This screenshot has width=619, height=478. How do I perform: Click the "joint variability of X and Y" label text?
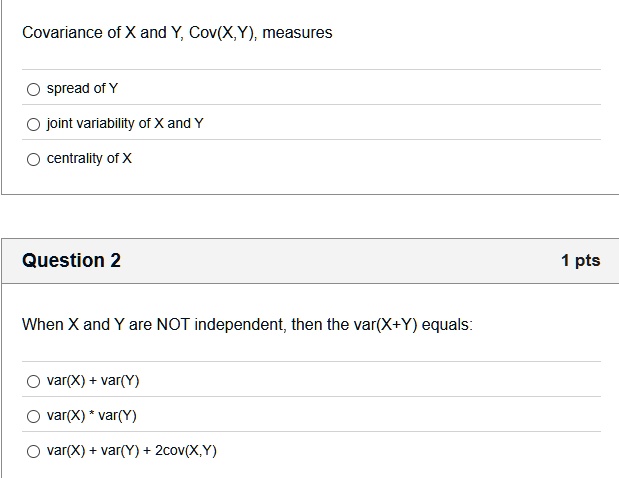point(125,124)
